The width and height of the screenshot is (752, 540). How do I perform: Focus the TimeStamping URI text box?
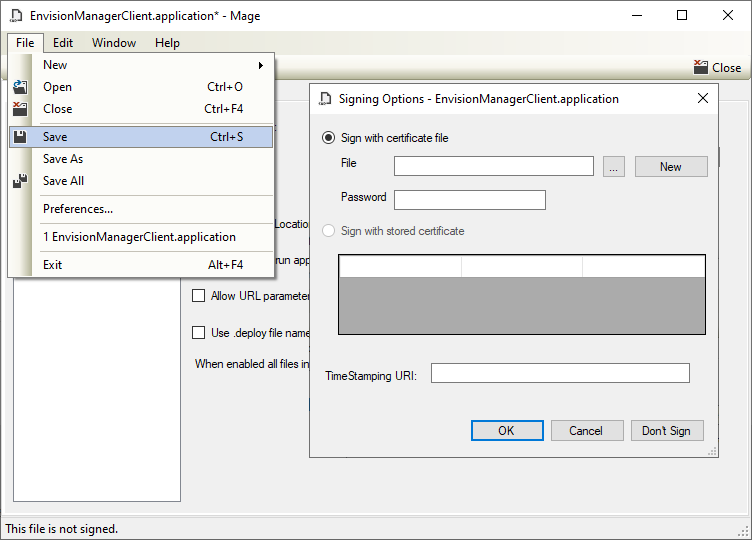[x=560, y=373]
